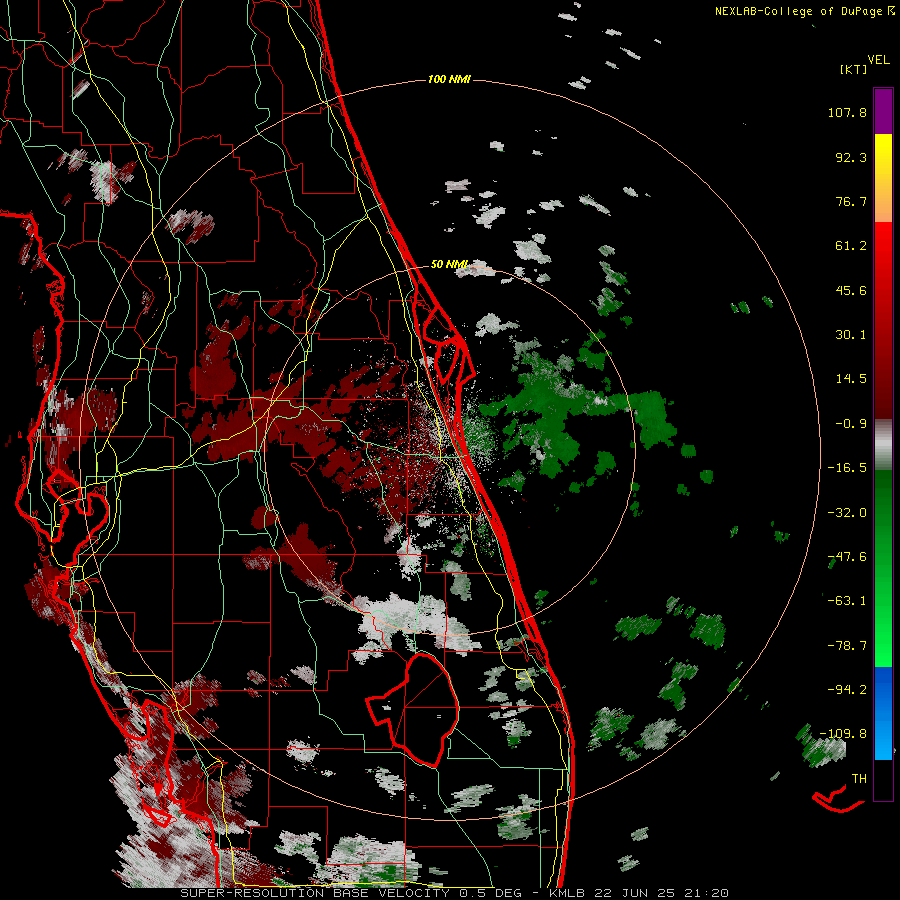Click the -47.6 legend value

coord(847,557)
